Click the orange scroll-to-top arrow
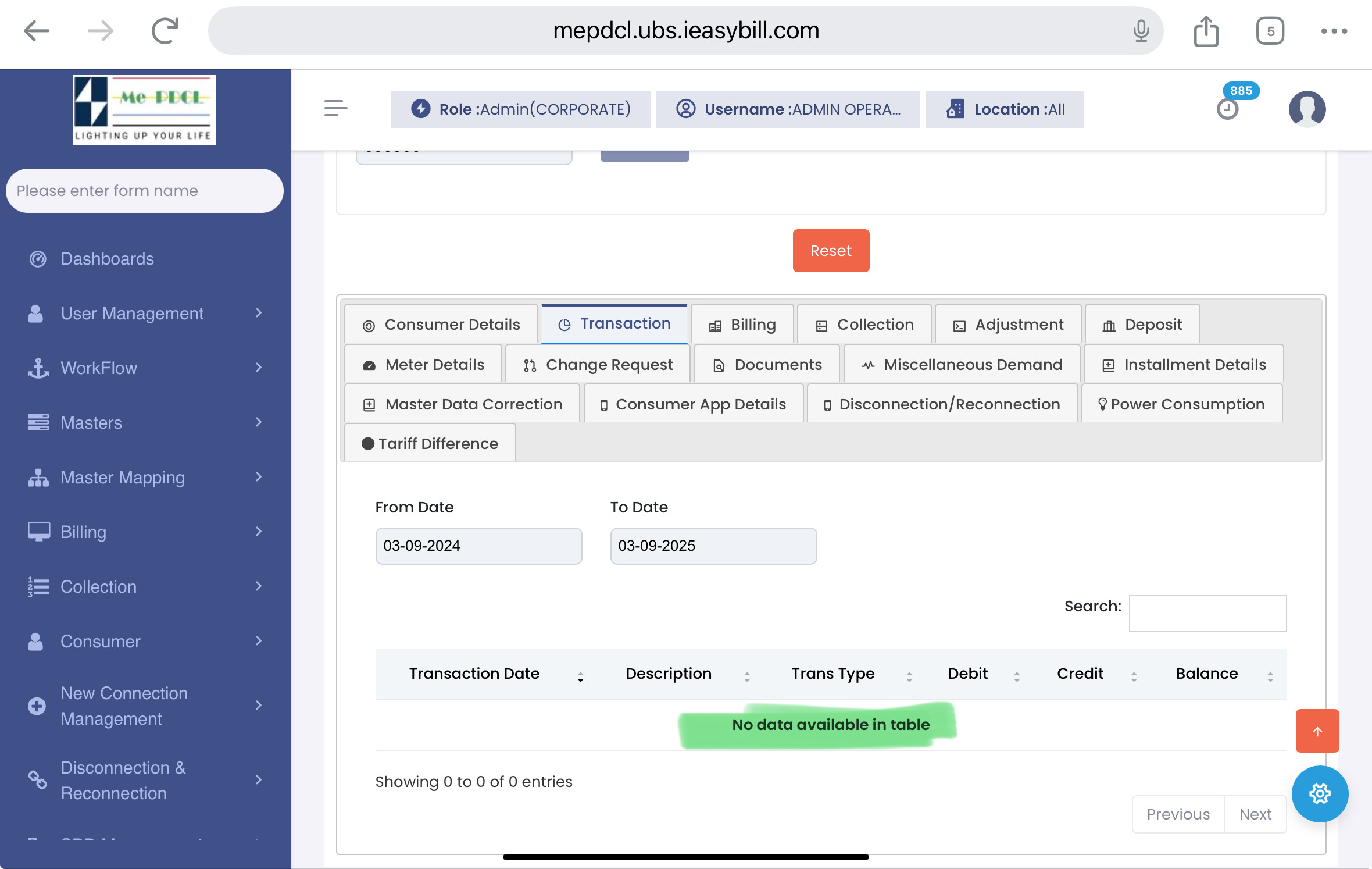 (1317, 731)
